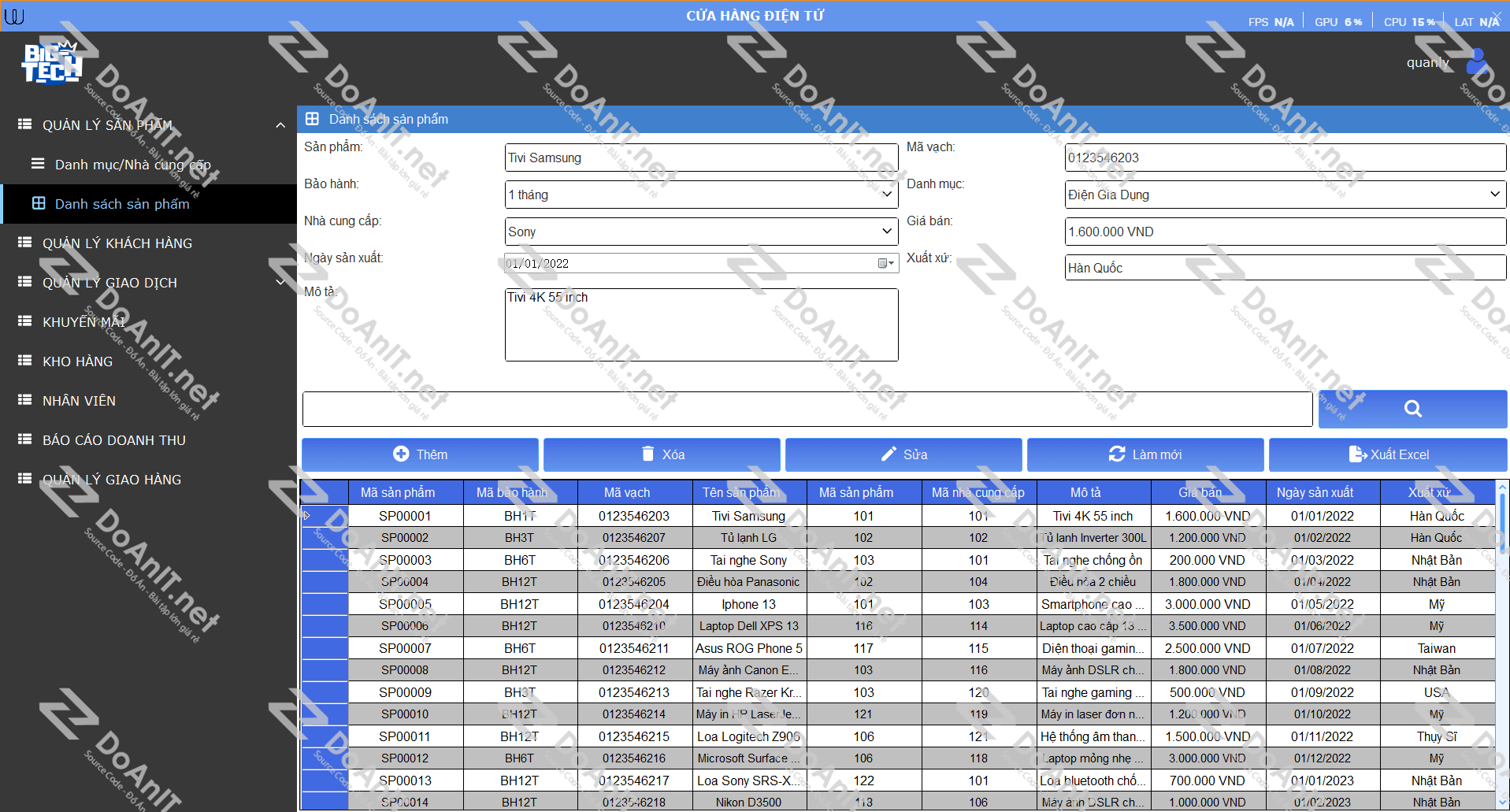Open the QUẢN LÝ KHÁCH HÀNG menu item
The width and height of the screenshot is (1510, 812).
(x=117, y=243)
